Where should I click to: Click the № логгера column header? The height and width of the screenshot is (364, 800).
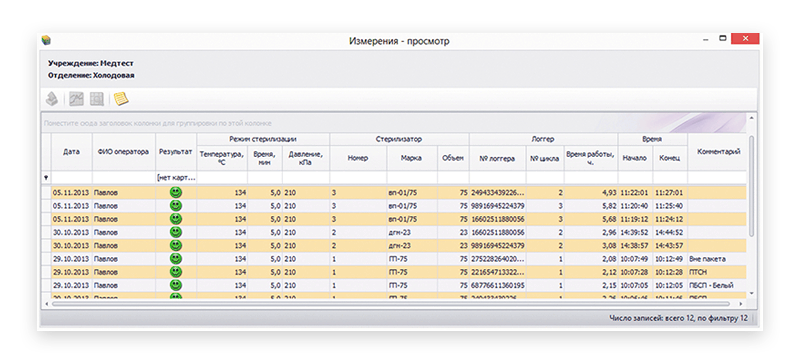(497, 158)
